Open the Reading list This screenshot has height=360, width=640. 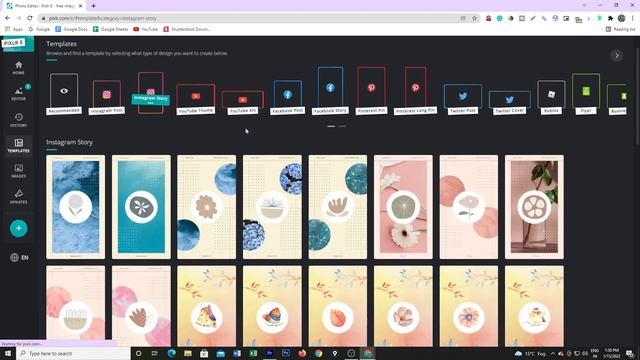coord(620,29)
